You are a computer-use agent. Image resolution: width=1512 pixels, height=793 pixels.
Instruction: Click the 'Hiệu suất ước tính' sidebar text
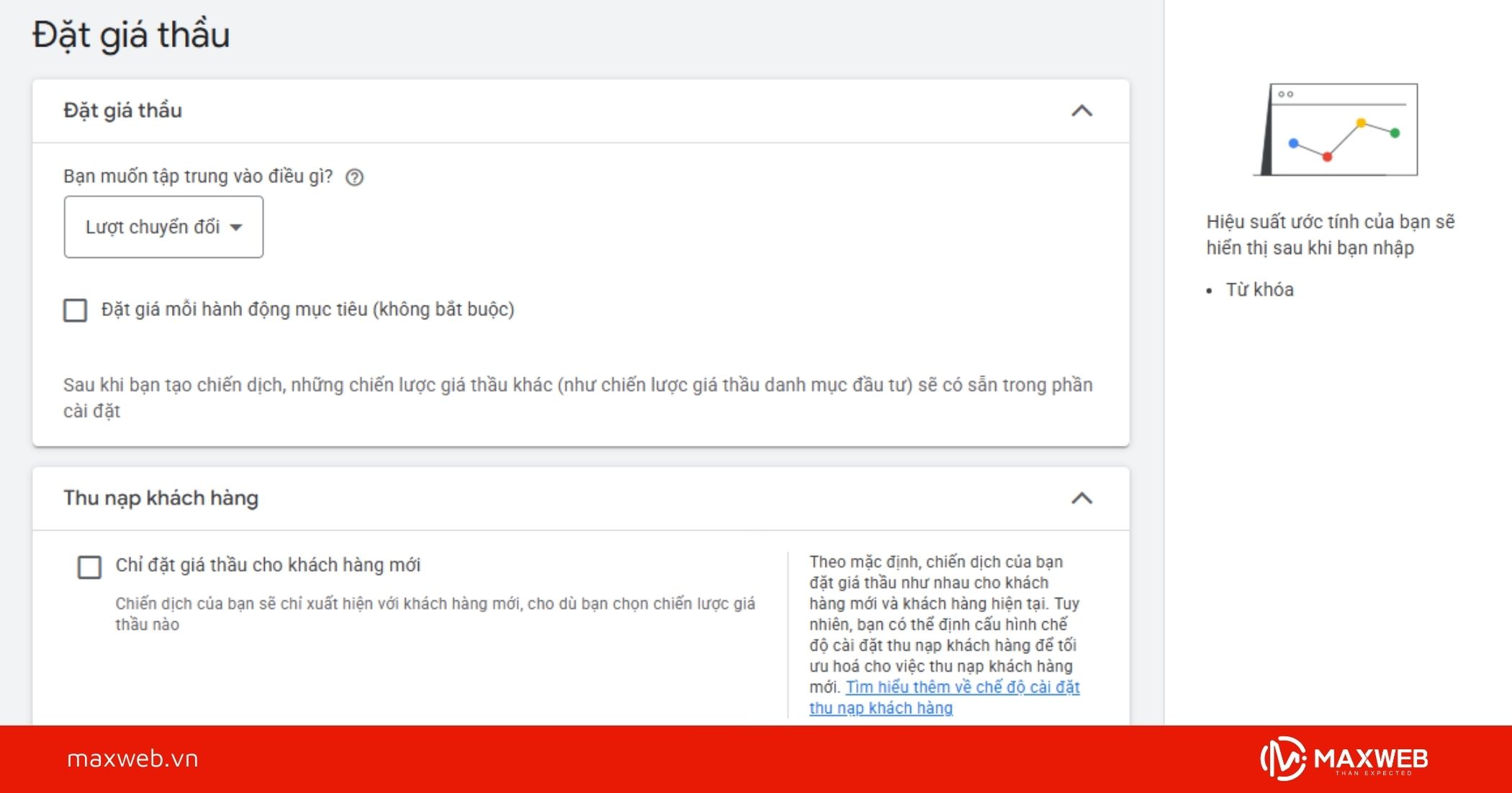coord(1330,235)
